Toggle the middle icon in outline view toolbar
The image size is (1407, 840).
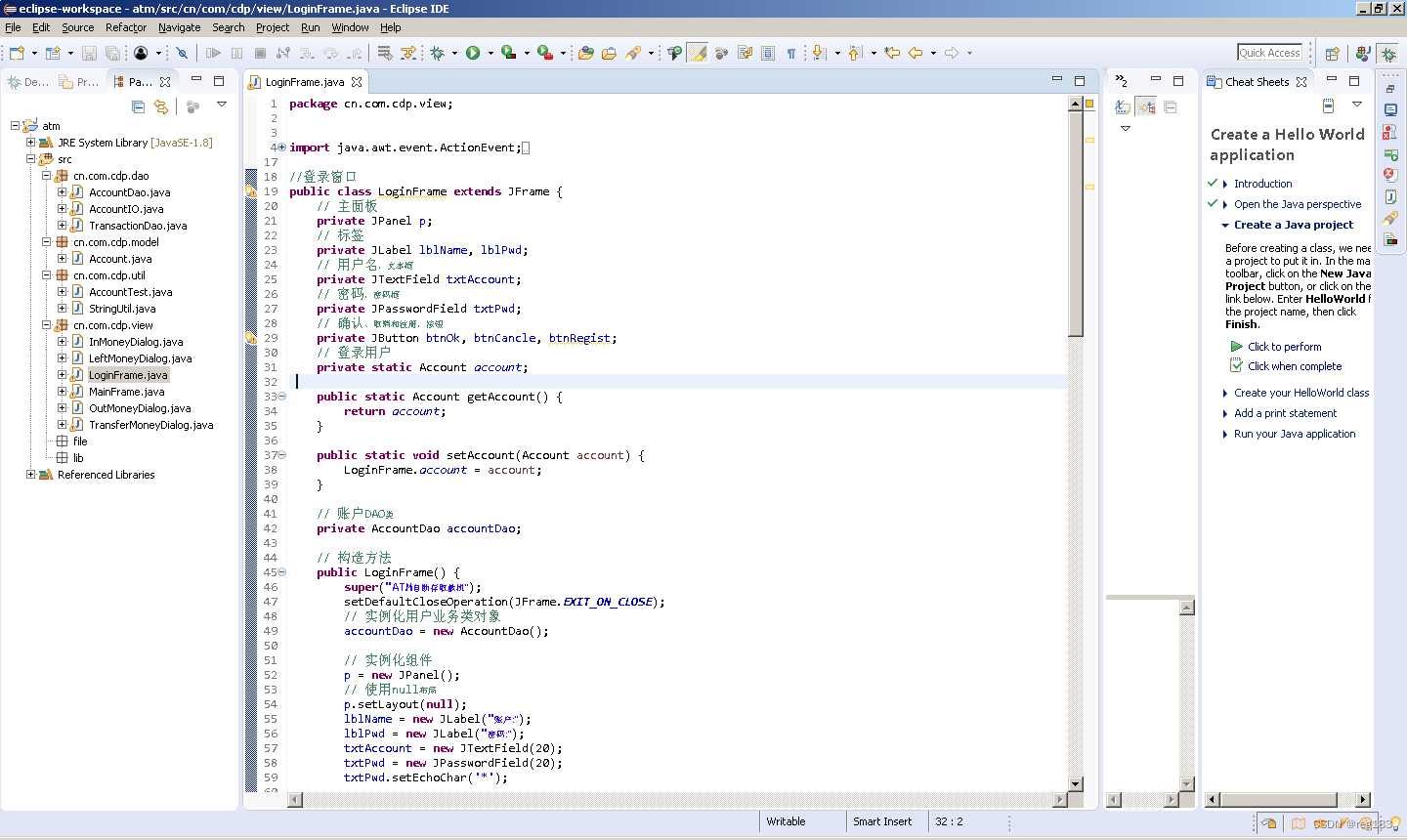click(1146, 106)
